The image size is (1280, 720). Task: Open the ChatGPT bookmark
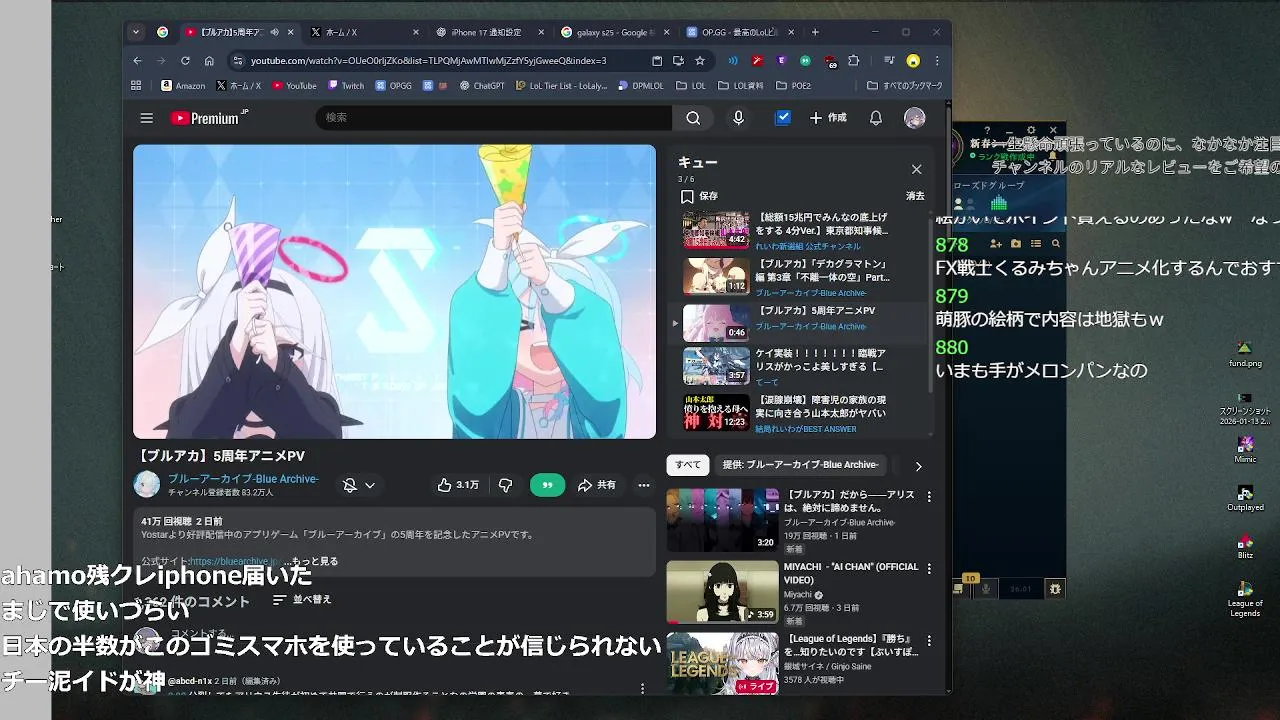pos(482,86)
